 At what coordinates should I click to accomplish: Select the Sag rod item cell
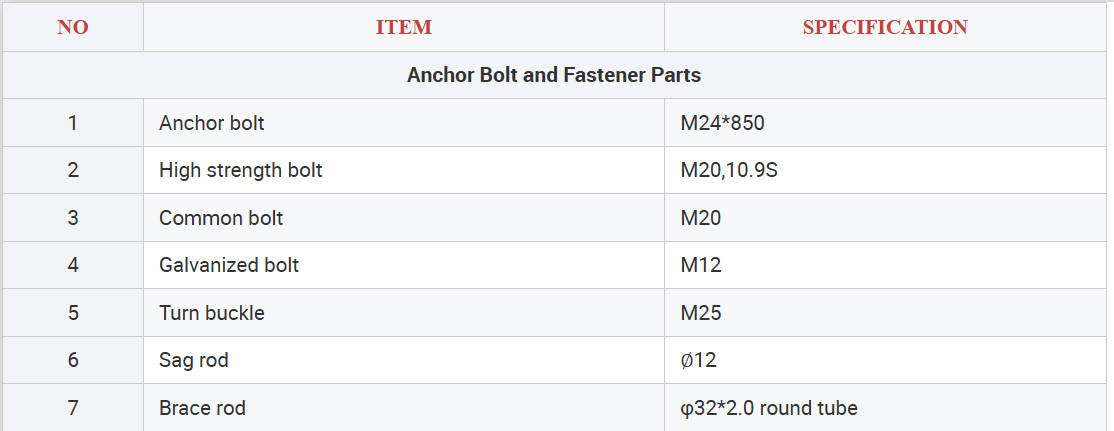(194, 360)
